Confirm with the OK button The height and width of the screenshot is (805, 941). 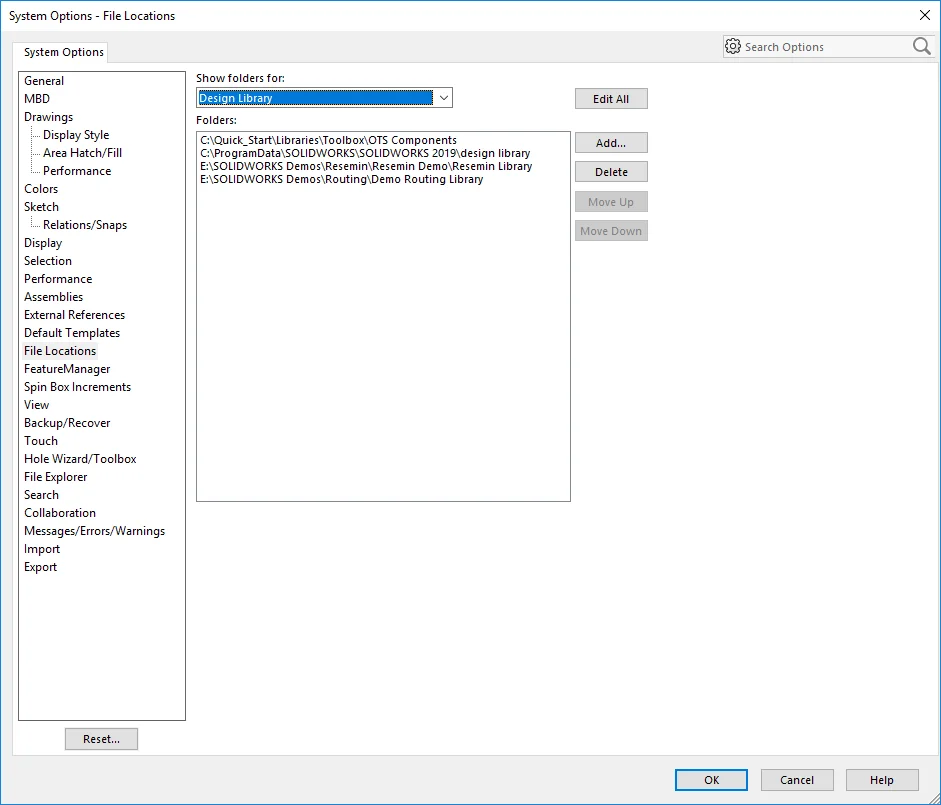pyautogui.click(x=711, y=780)
